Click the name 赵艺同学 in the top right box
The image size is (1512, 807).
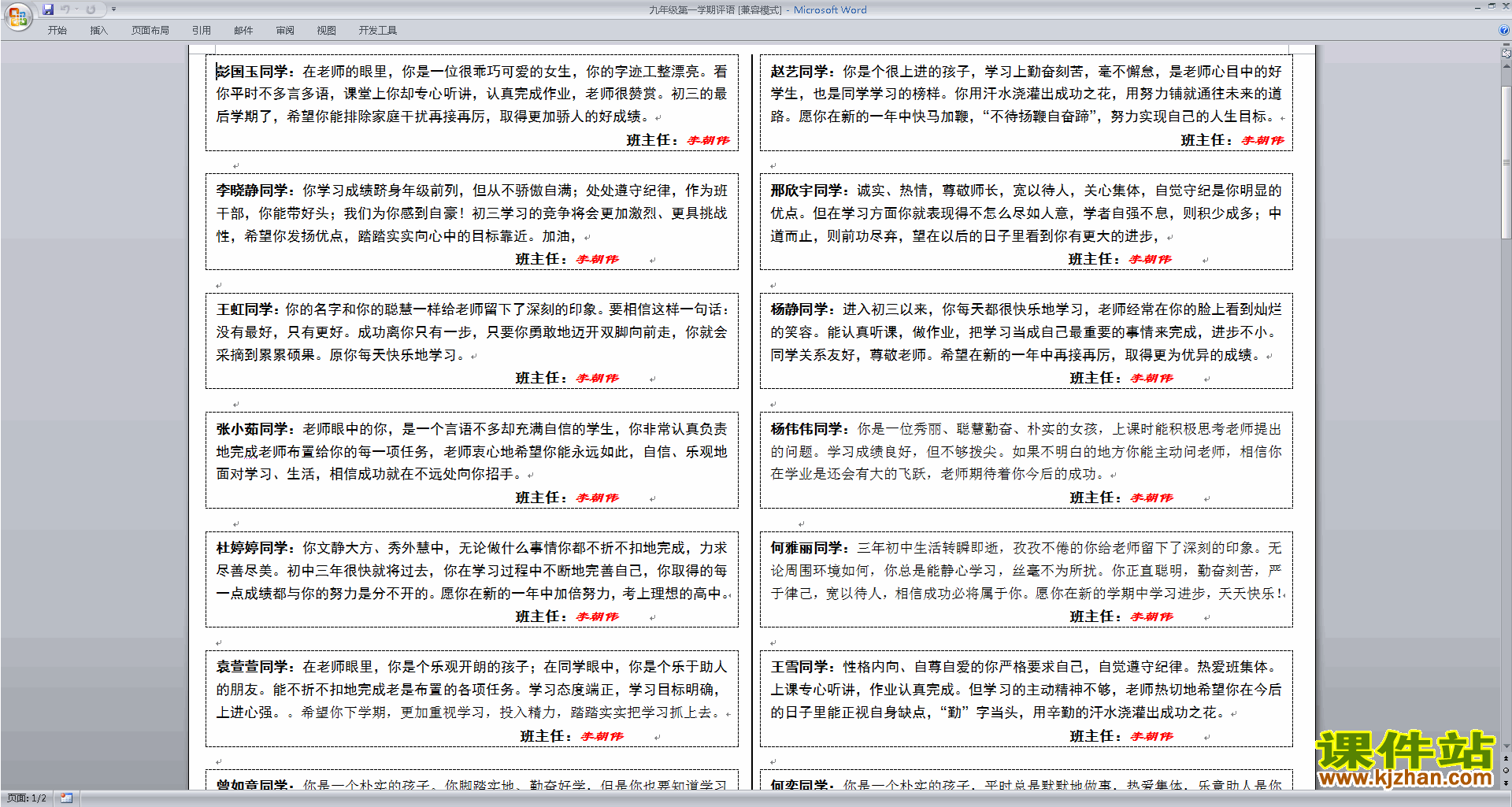[799, 72]
